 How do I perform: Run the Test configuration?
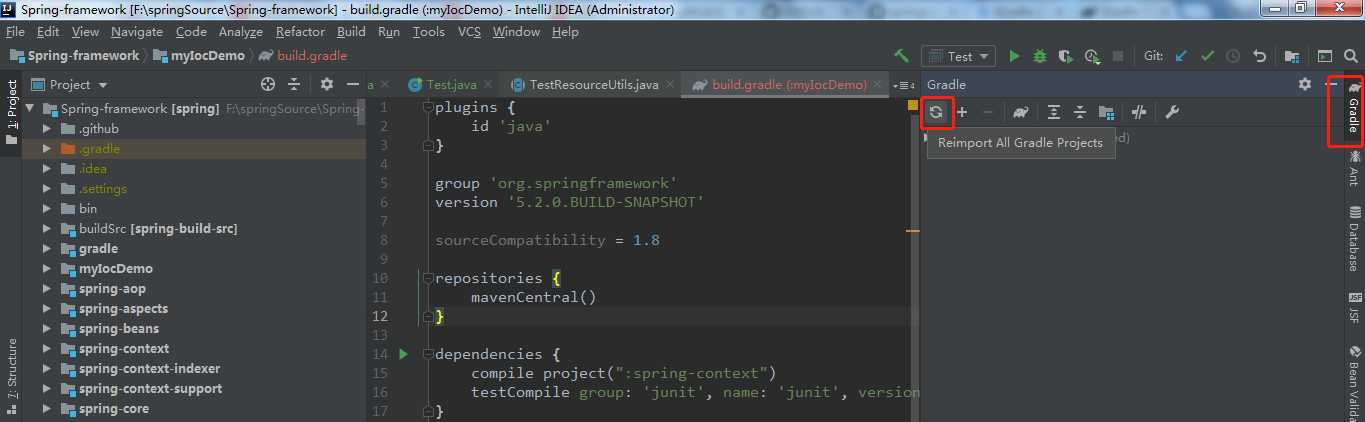1015,56
